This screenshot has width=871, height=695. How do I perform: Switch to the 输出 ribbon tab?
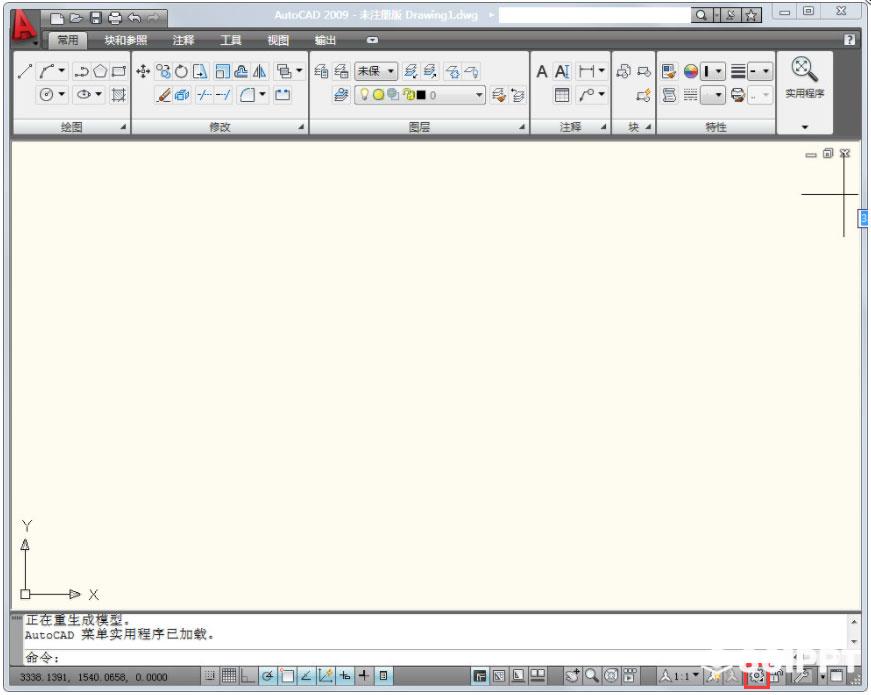tap(325, 40)
